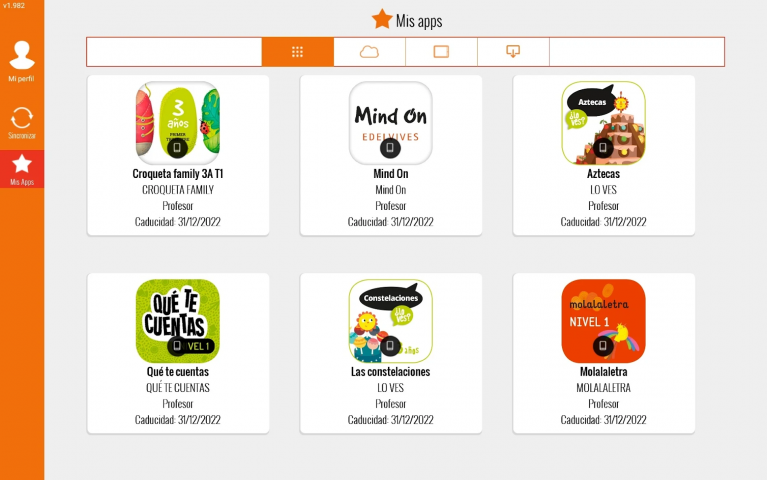This screenshot has height=480, width=767.
Task: Click the device badge on Mind On
Action: tap(390, 147)
